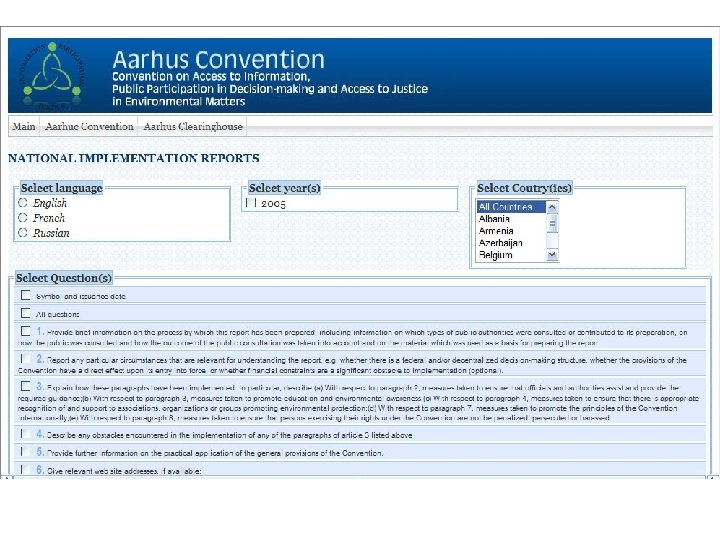Click the Aarhus Convention logo emblem
The image size is (720, 540).
(x=52, y=75)
